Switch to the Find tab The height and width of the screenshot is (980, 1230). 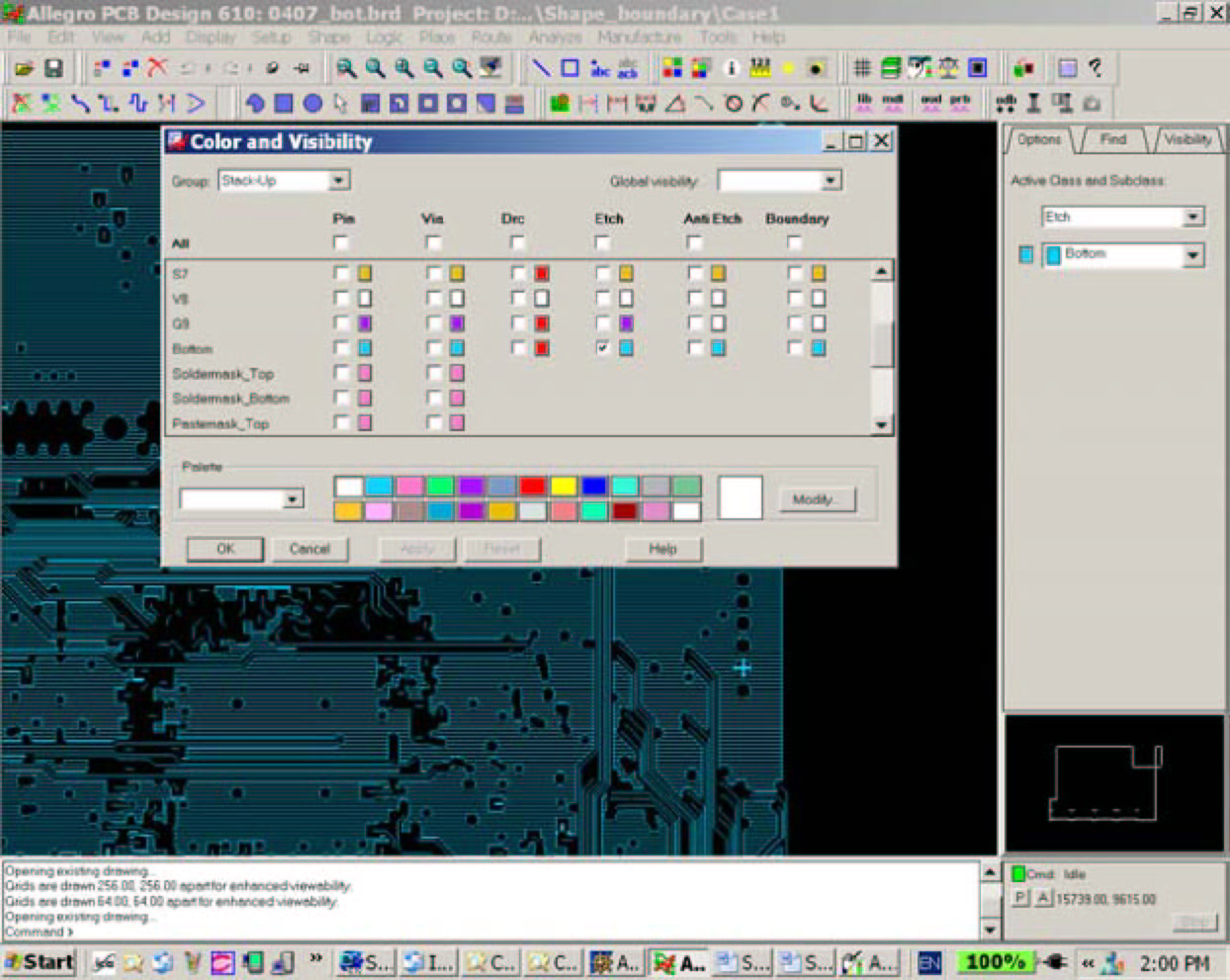tap(1113, 139)
